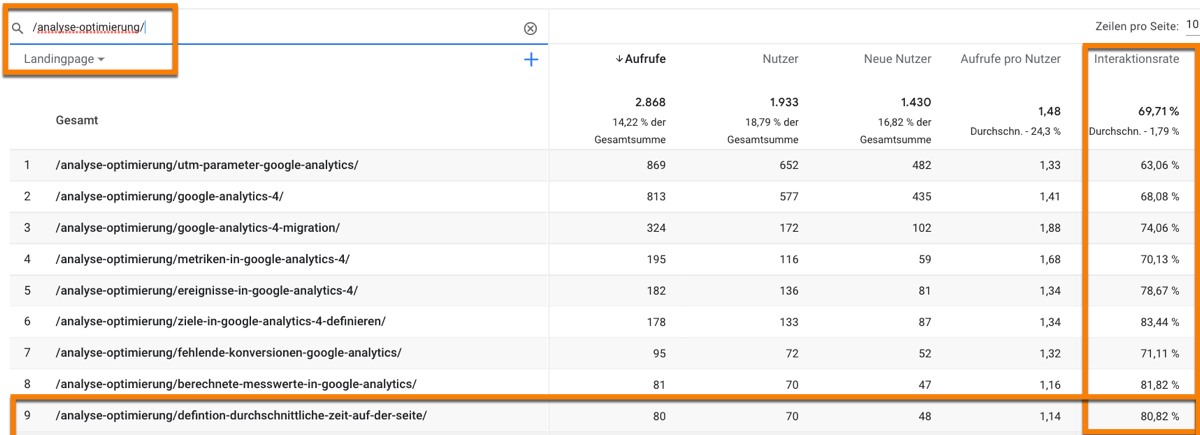The height and width of the screenshot is (435, 1200).
Task: Sort by the Nutzer column header
Action: [x=779, y=59]
